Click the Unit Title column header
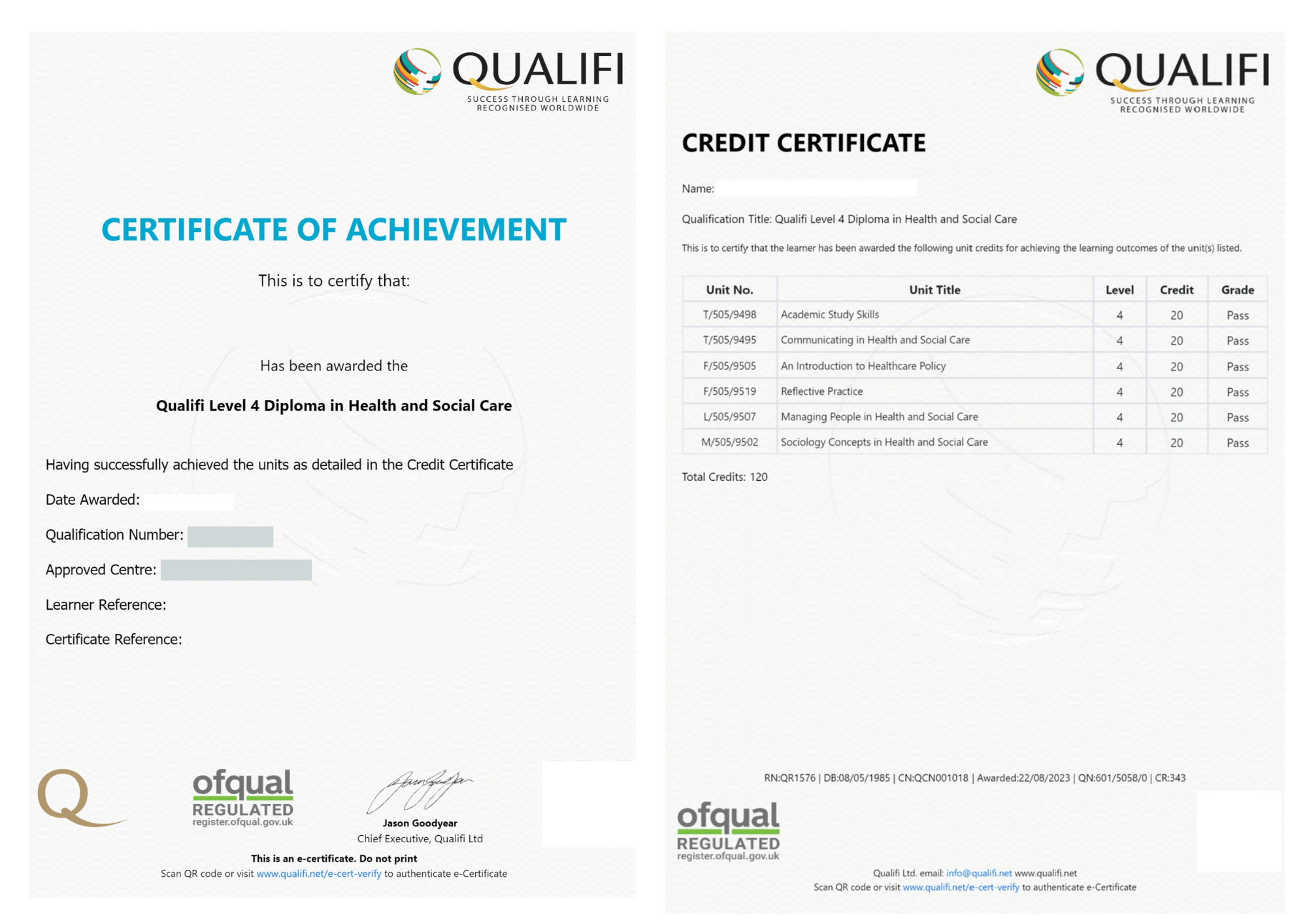 click(935, 289)
